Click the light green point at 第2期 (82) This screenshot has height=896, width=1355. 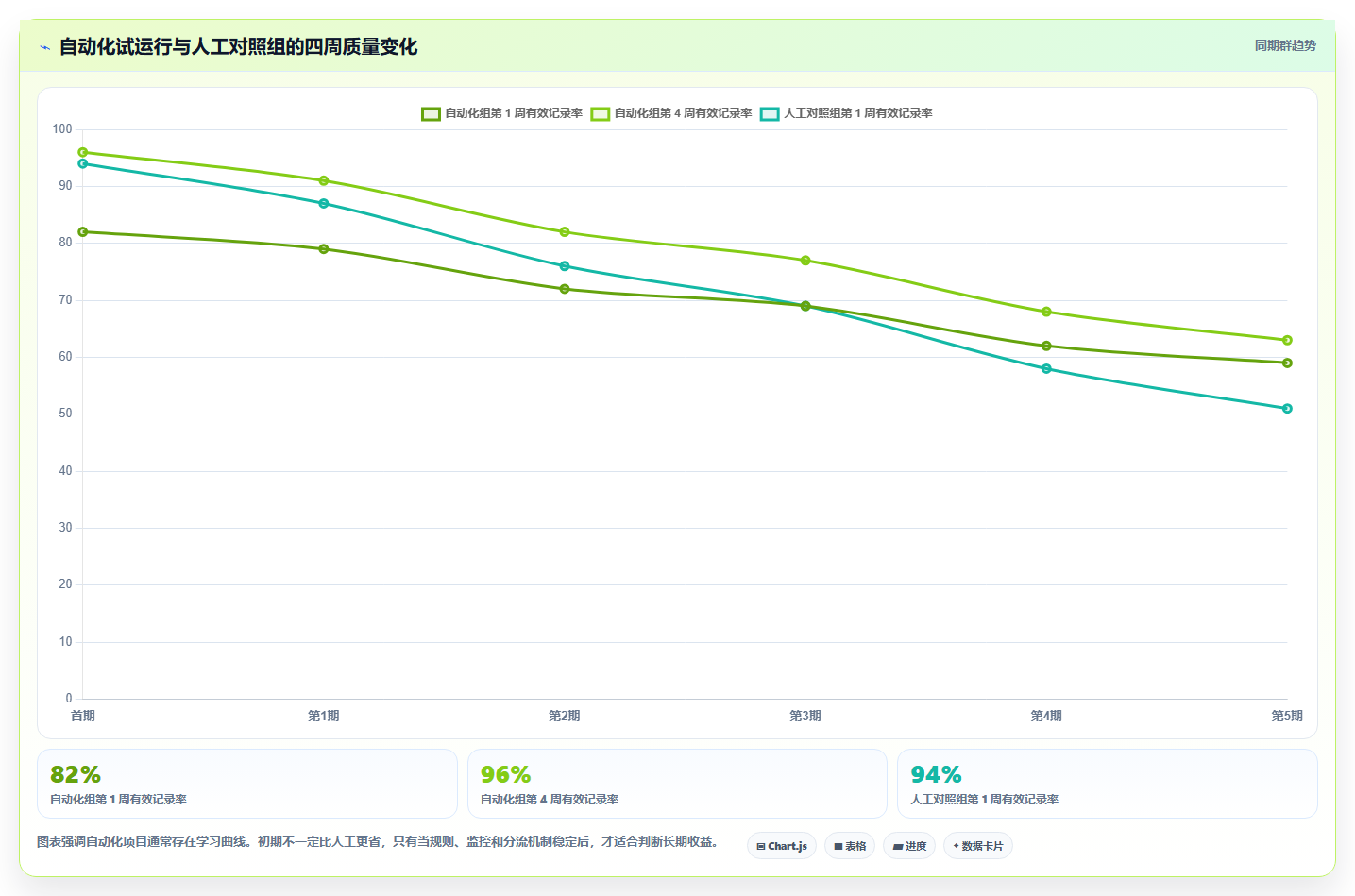pos(565,232)
